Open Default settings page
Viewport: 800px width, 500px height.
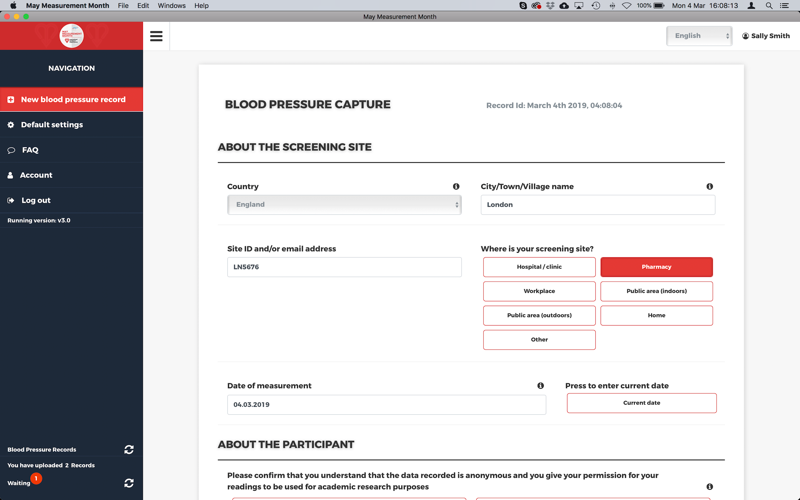pyautogui.click(x=71, y=124)
